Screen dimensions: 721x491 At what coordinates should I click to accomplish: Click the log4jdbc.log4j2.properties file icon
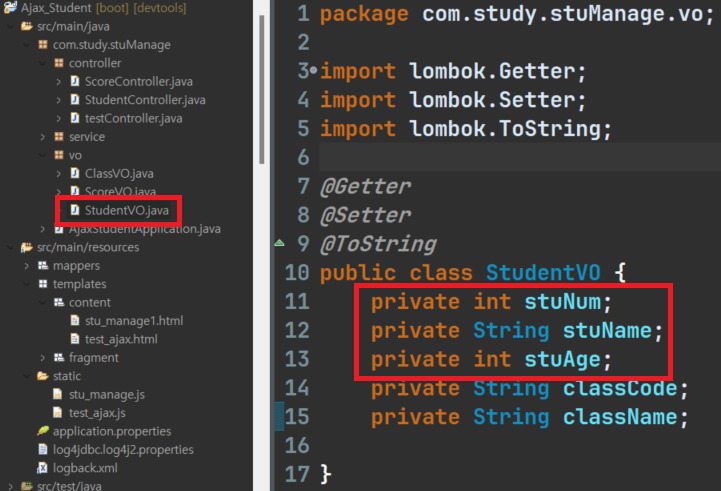(42, 449)
